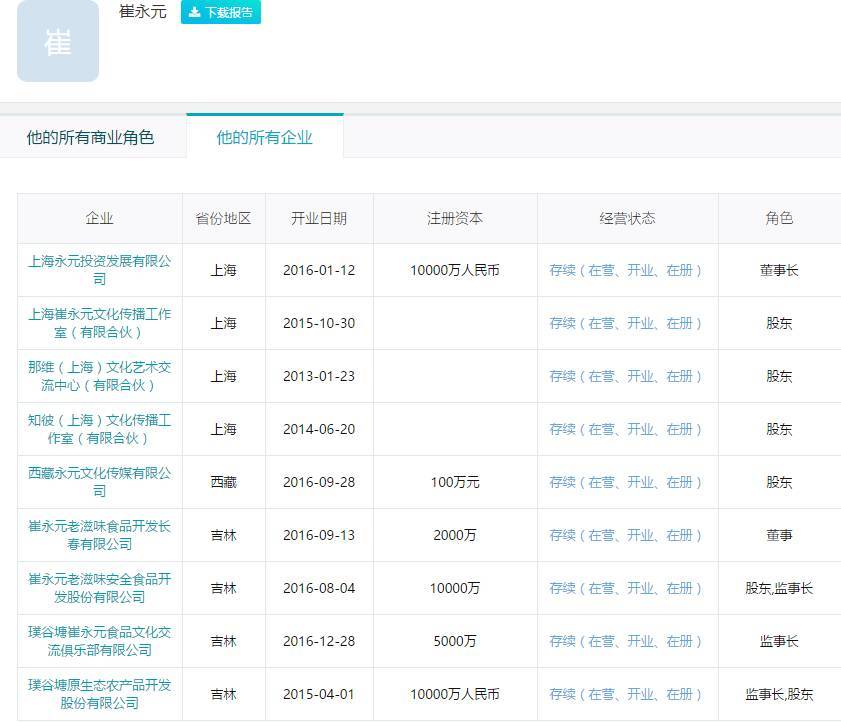Click 存续 status for 西藏永元文化传媒 row
This screenshot has width=841, height=722.
point(626,482)
